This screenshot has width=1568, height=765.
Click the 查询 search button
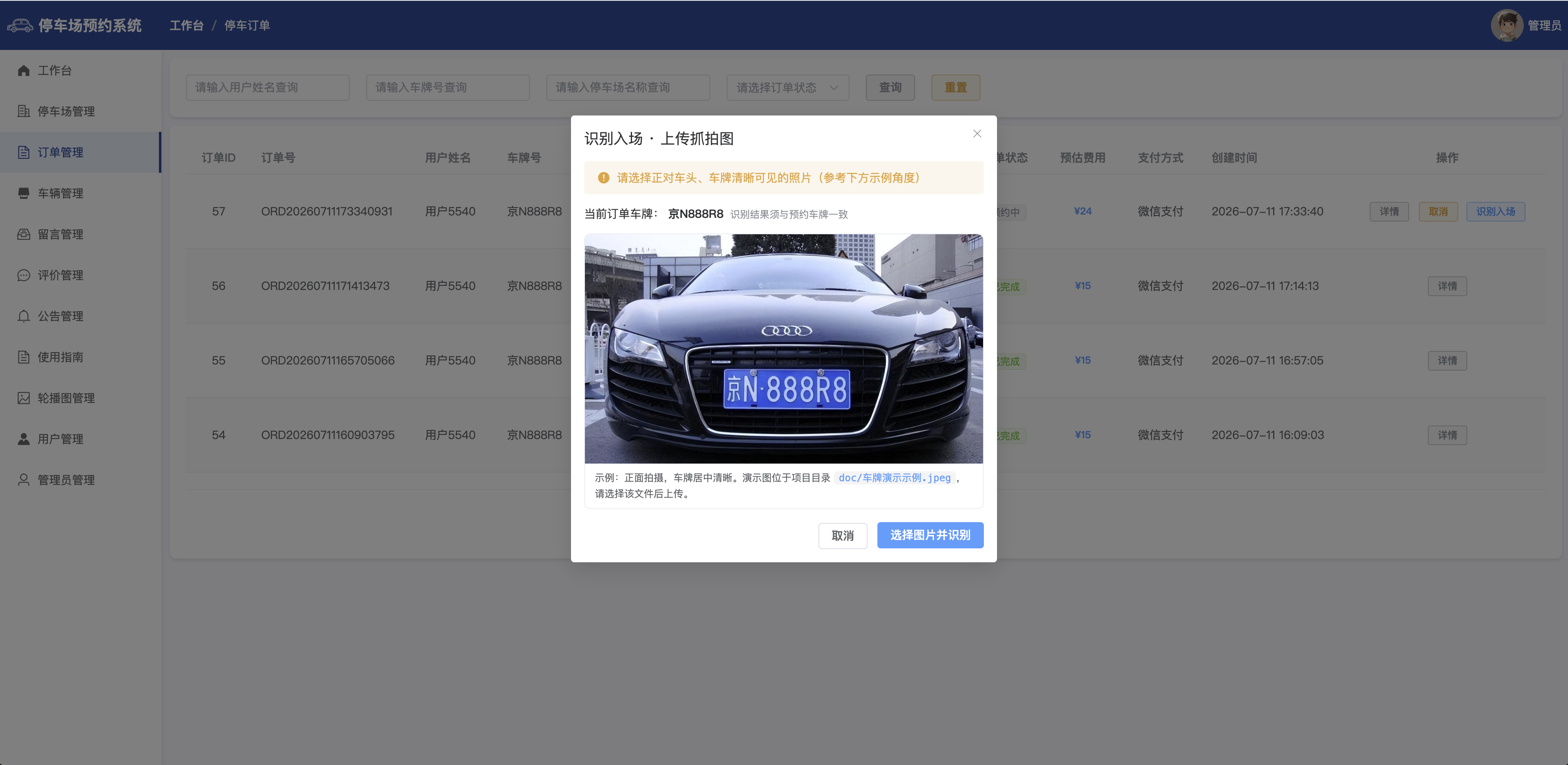(x=890, y=88)
